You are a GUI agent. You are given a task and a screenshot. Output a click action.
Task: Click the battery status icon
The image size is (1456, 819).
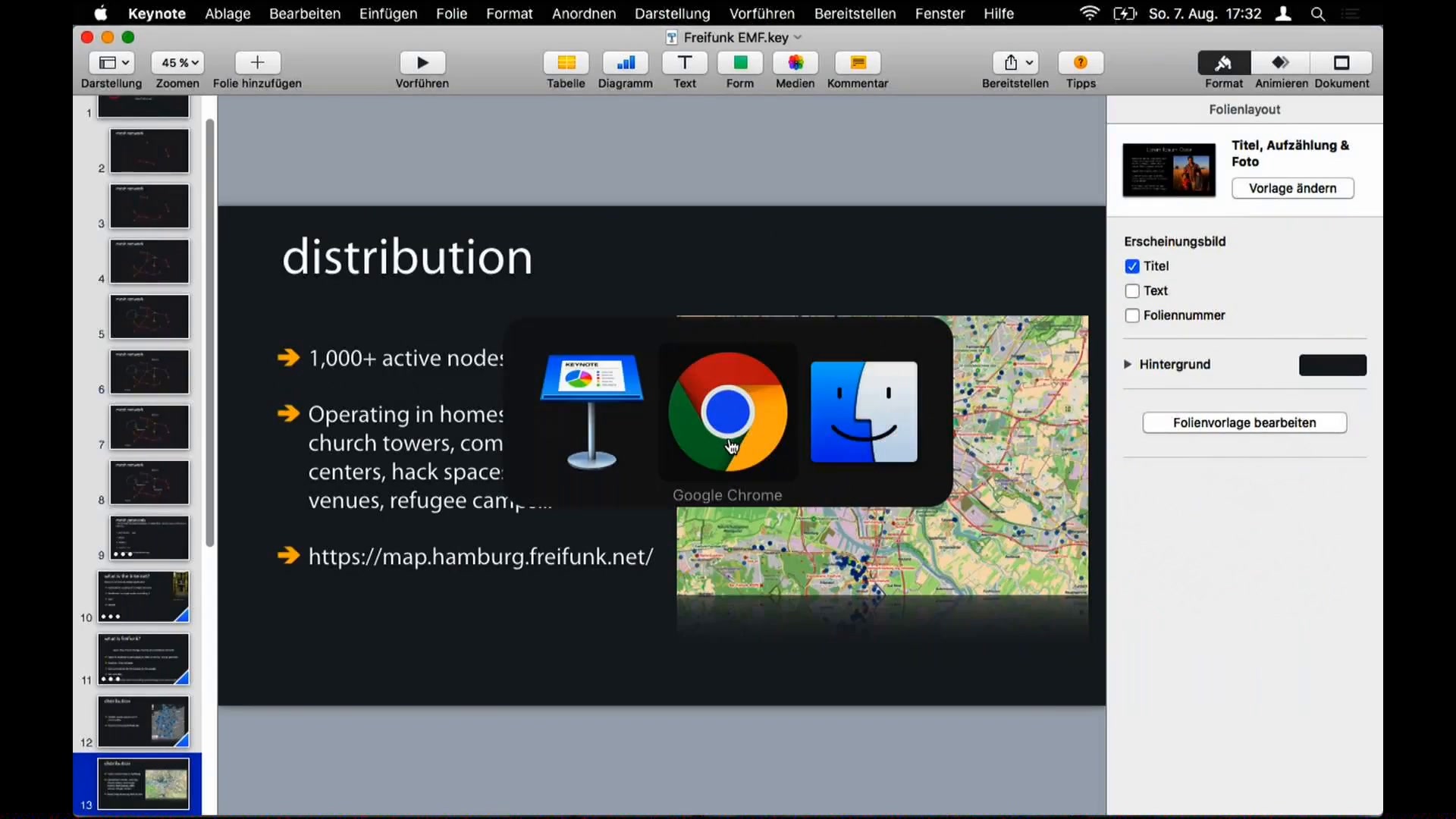point(1125,14)
